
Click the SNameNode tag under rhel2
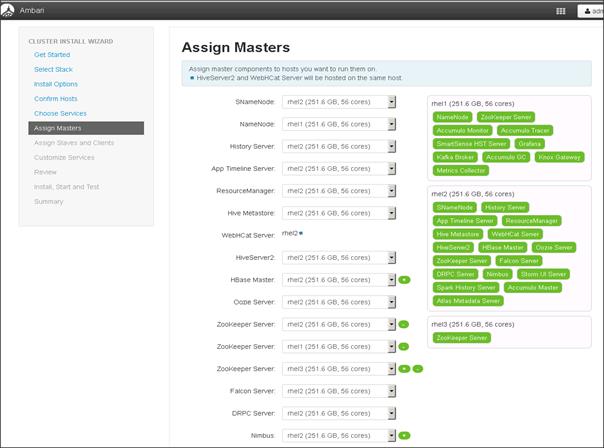click(x=455, y=208)
